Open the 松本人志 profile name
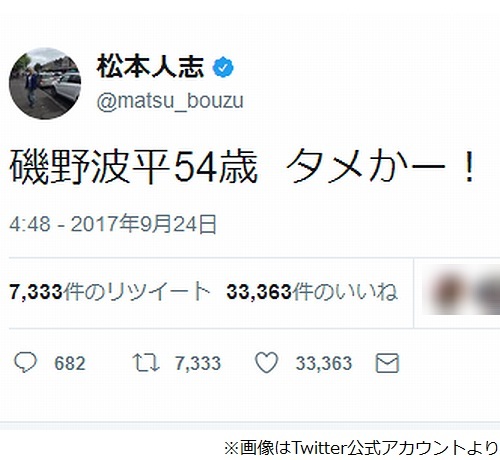Image resolution: width=500 pixels, height=460 pixels. [x=150, y=67]
